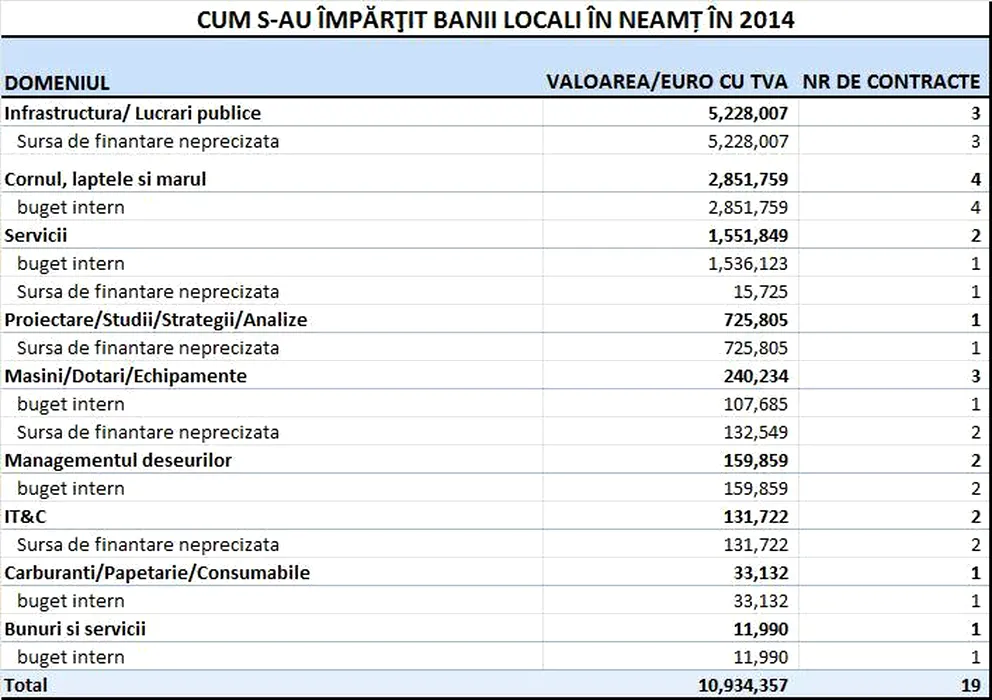Viewport: 992px width, 700px height.
Task: Select the Masini/Dotari/Echipamente row label
Action: point(126,376)
